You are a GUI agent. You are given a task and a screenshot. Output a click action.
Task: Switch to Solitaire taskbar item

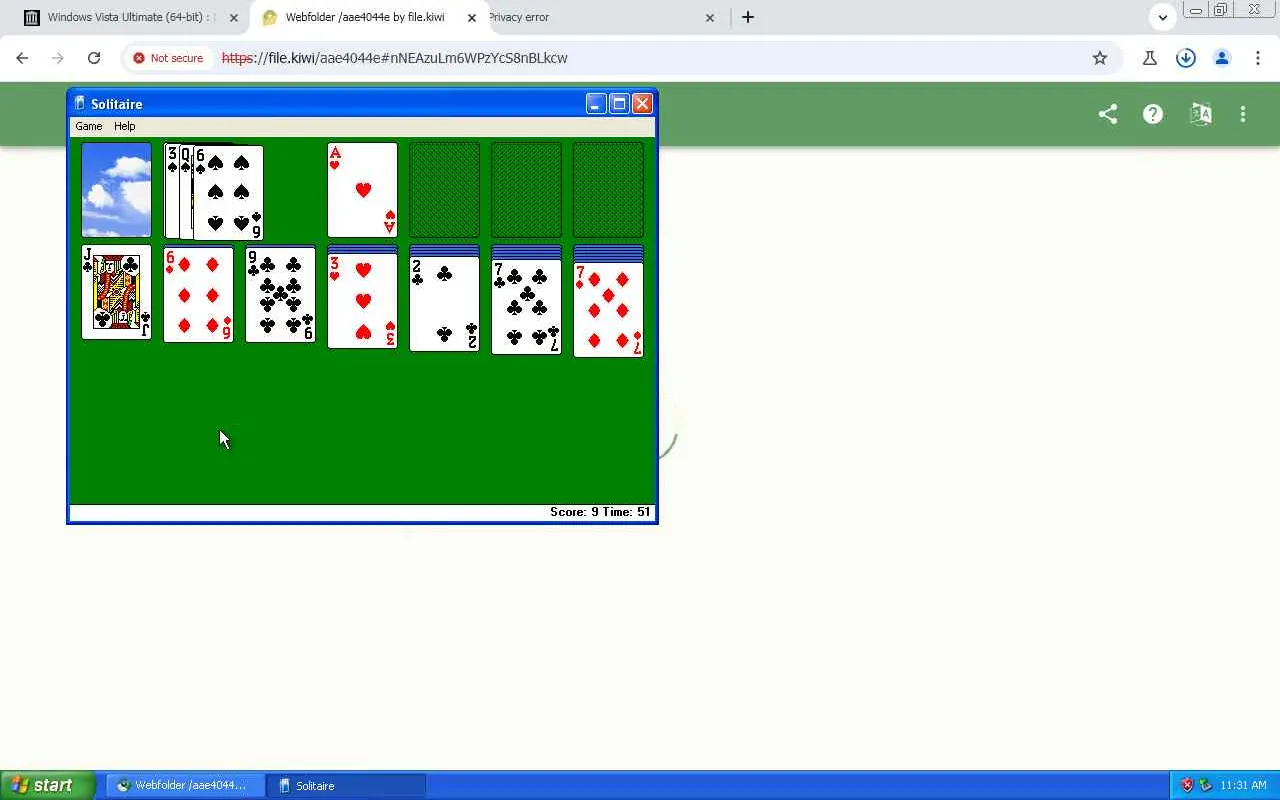[x=347, y=785]
